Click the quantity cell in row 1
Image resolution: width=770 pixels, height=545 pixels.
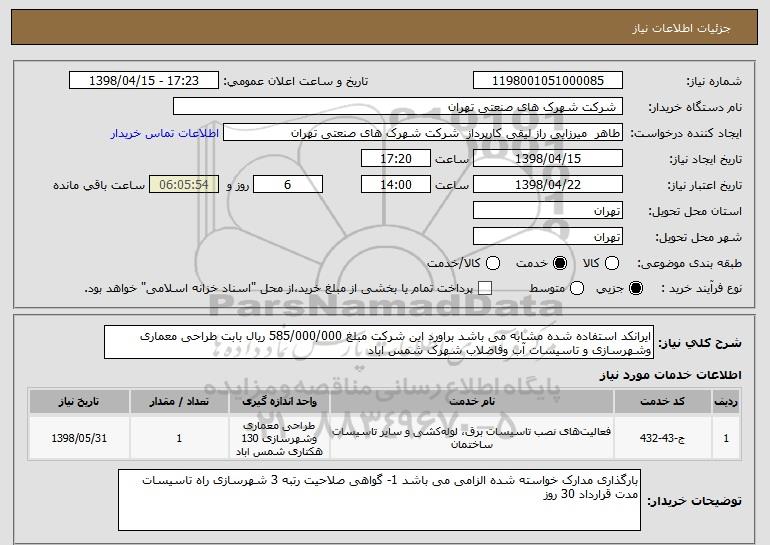coord(179,438)
